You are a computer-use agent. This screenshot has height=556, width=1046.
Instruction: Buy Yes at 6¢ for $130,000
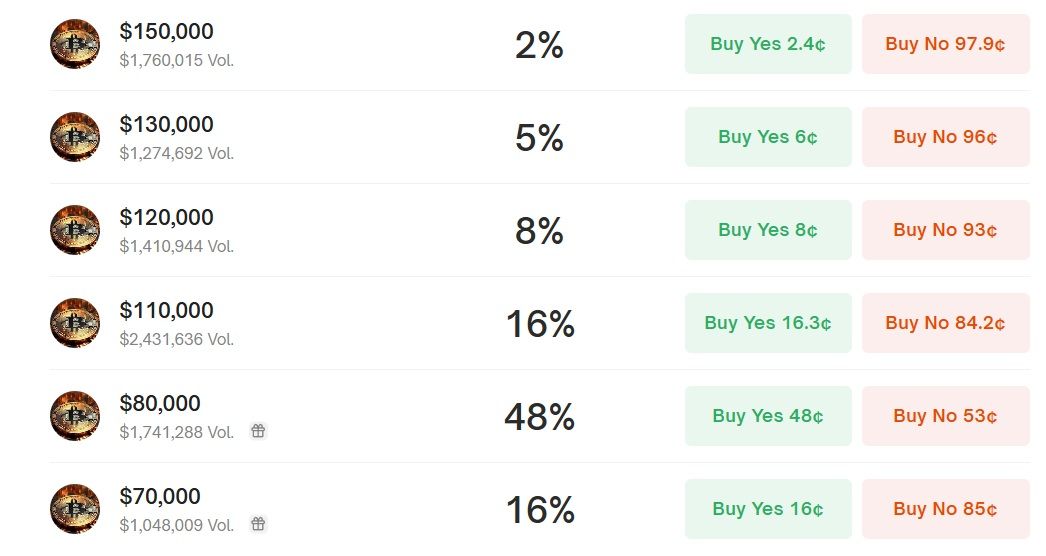[768, 137]
